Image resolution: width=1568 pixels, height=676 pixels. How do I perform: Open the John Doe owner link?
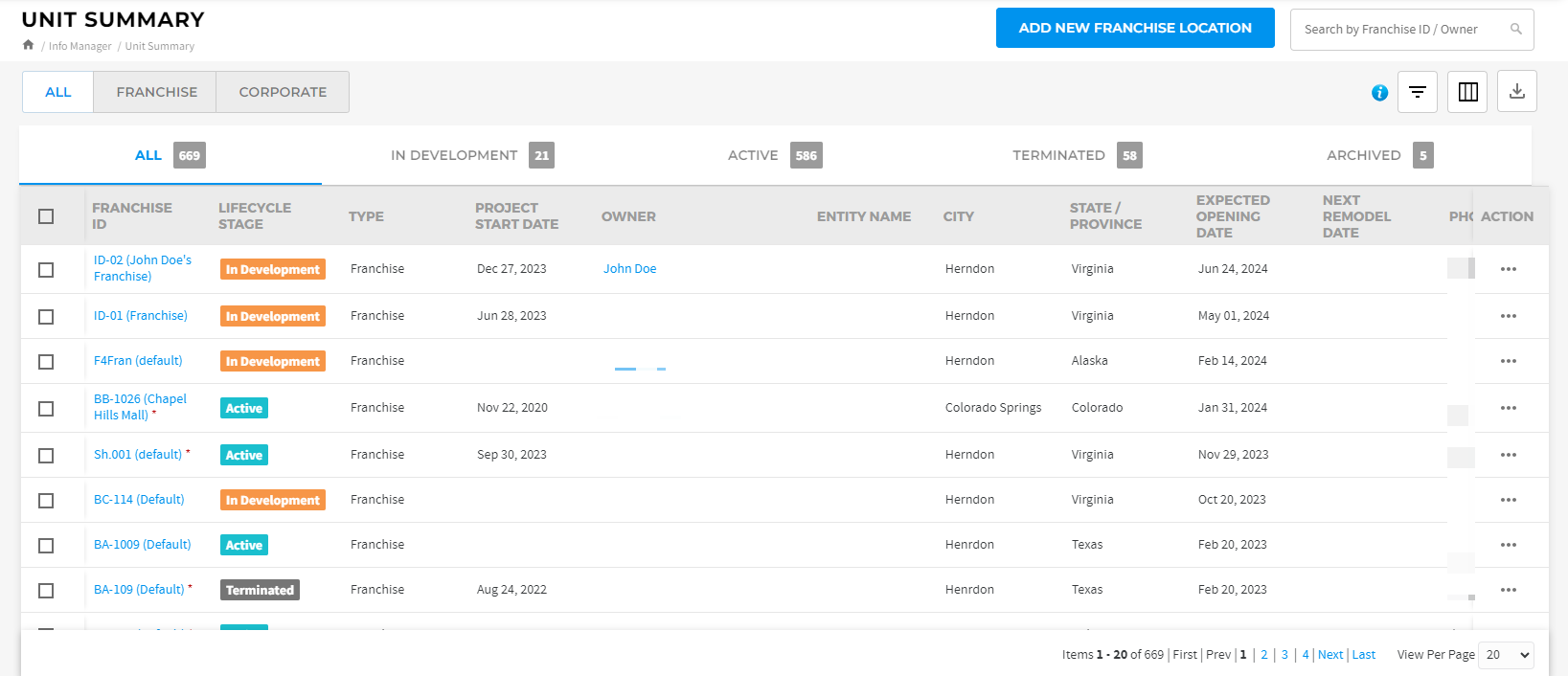pos(629,269)
